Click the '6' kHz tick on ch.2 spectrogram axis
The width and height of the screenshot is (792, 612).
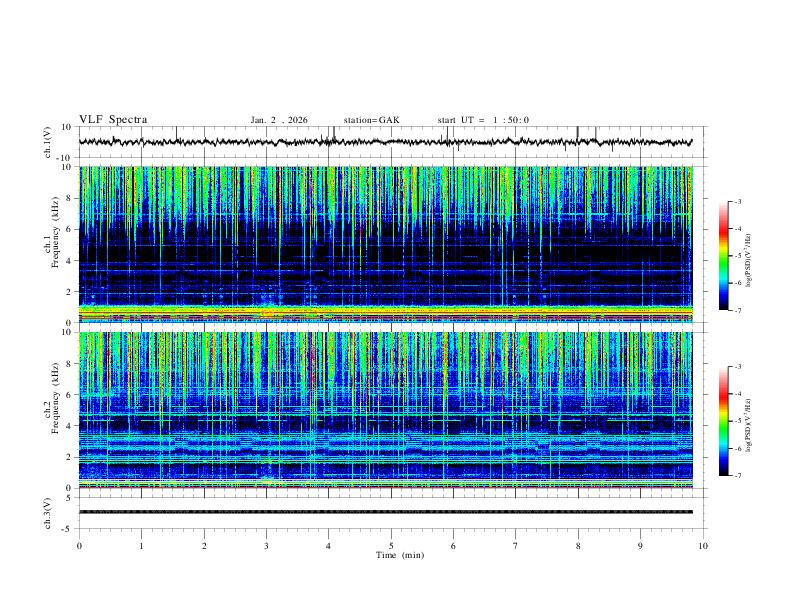70,395
